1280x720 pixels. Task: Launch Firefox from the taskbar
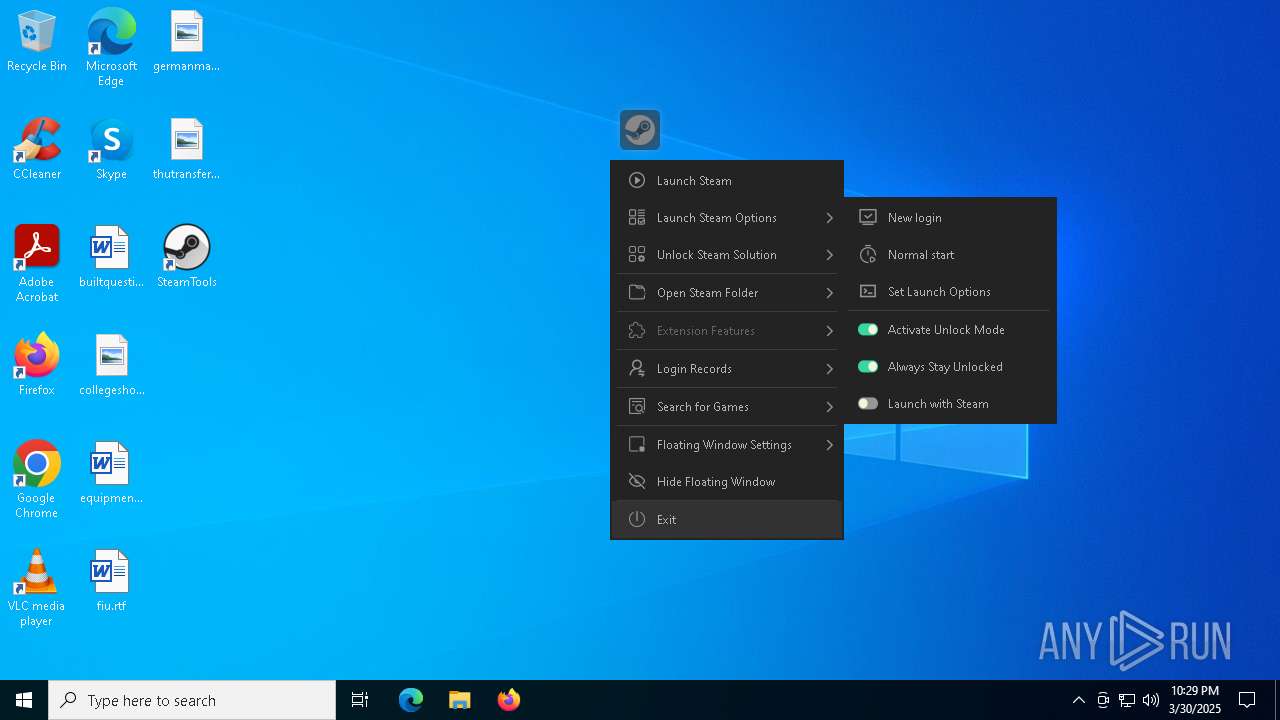coord(509,700)
